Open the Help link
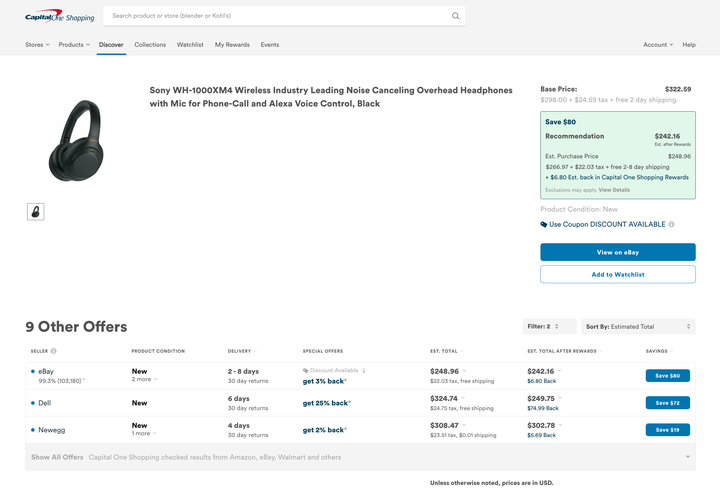This screenshot has width=720, height=490. pyautogui.click(x=689, y=45)
